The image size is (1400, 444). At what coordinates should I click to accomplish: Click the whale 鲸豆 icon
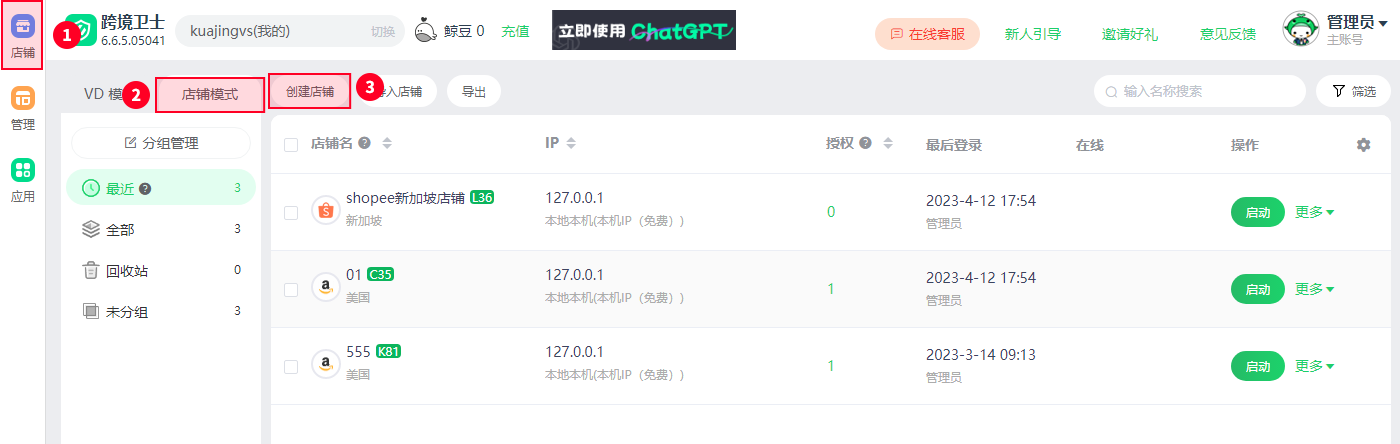tap(426, 31)
